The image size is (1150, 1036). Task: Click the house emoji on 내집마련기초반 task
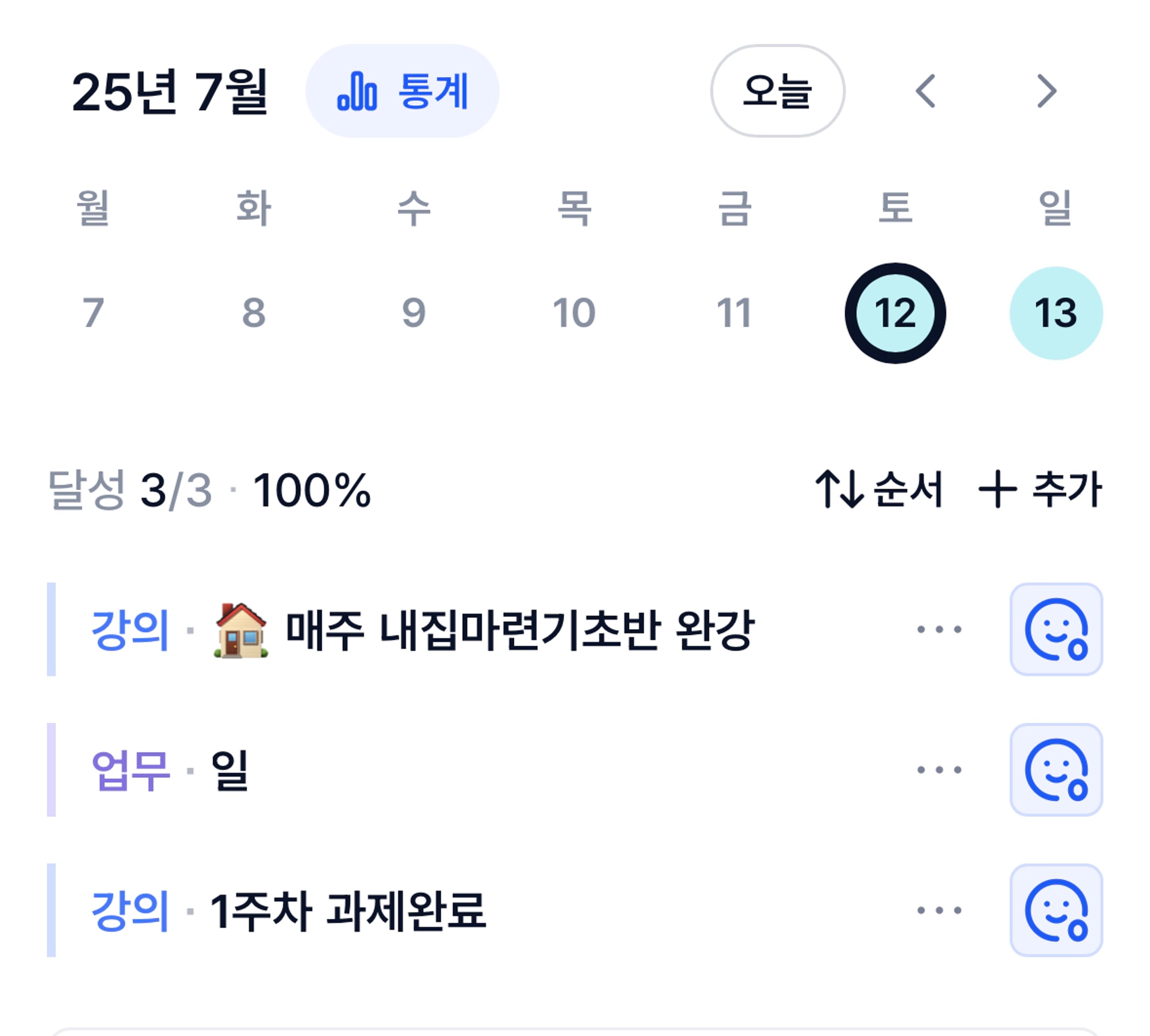point(241,630)
